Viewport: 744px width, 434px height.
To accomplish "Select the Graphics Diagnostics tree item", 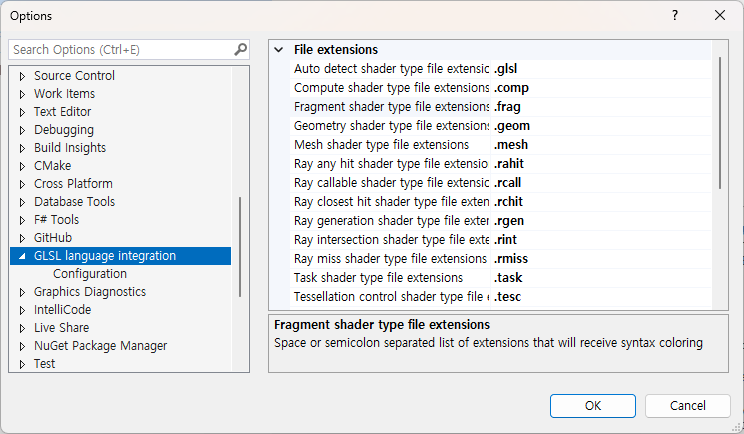I will coord(90,292).
